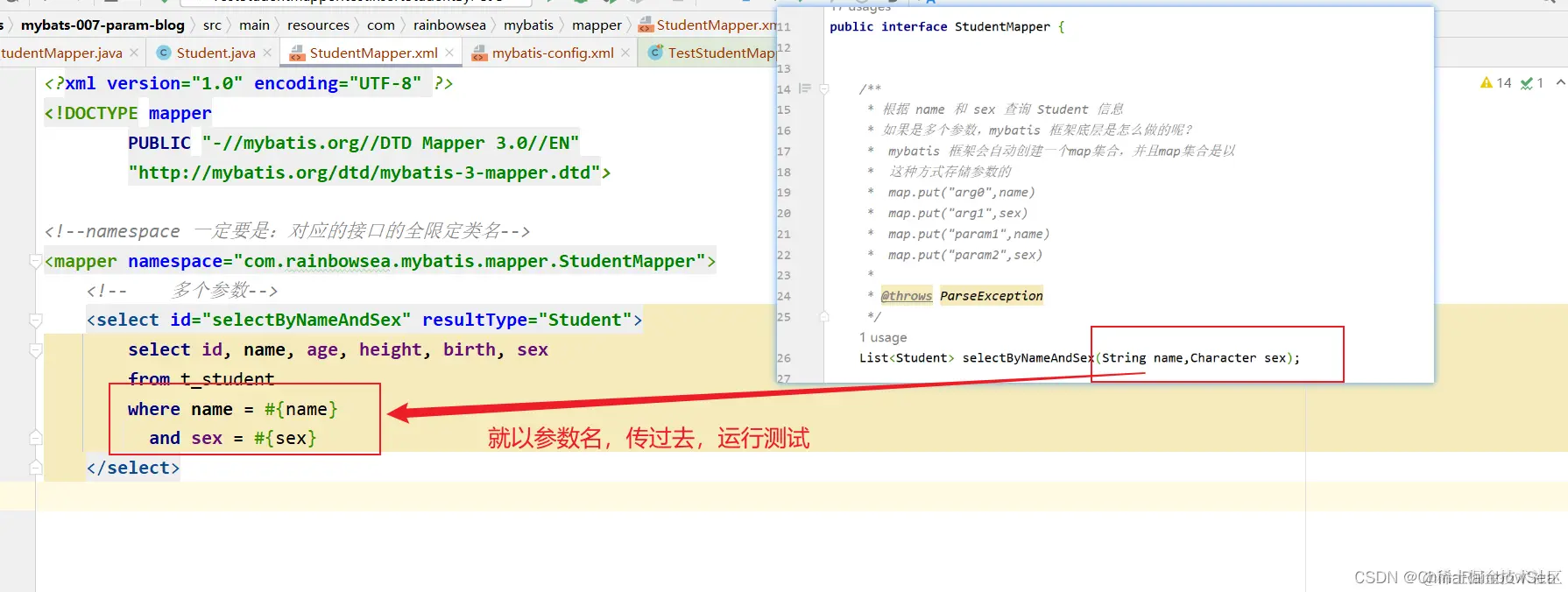The image size is (1568, 592).
Task: Click closing '</select>' tag
Action: (132, 468)
